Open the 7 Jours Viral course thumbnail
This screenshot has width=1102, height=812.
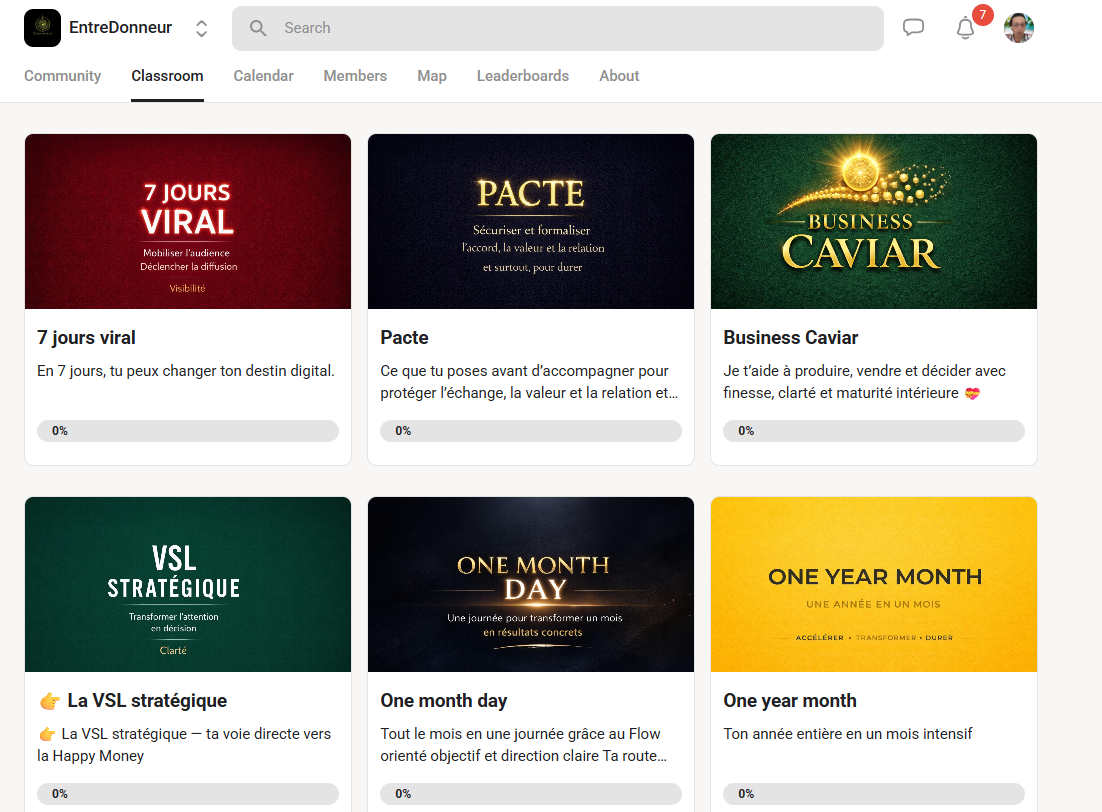click(188, 222)
